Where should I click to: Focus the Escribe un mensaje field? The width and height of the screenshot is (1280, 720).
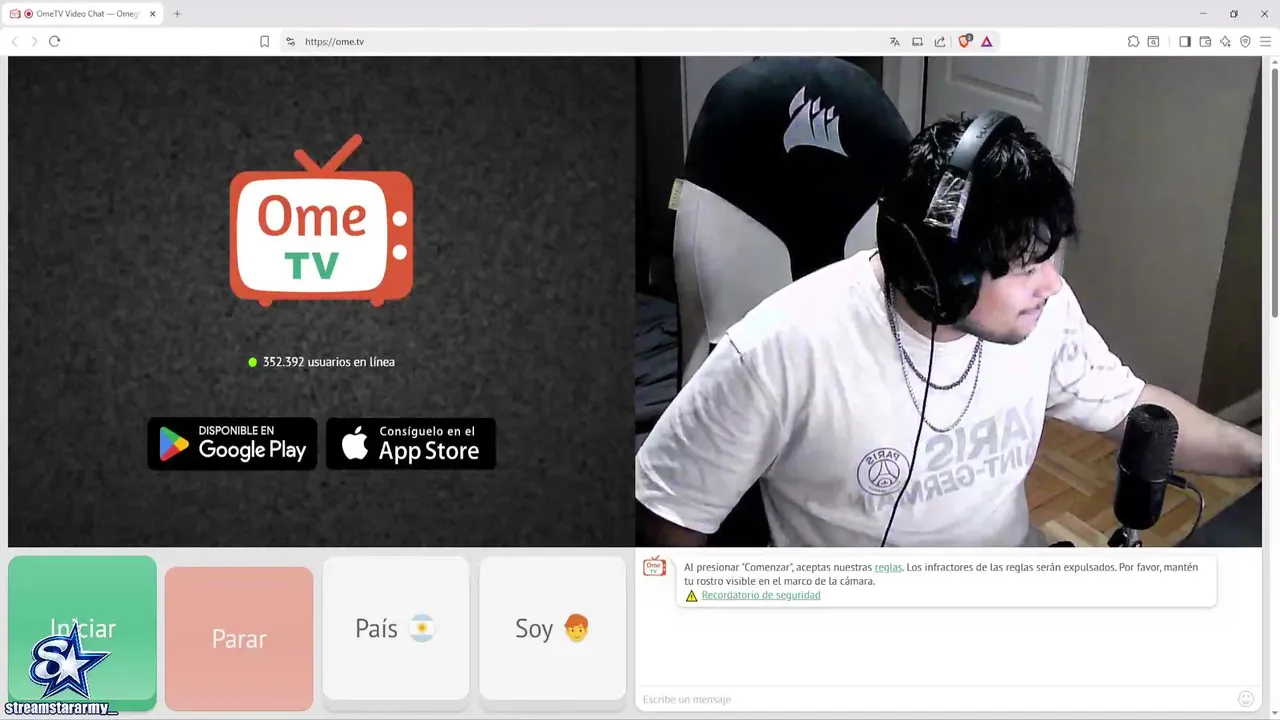tap(935, 699)
